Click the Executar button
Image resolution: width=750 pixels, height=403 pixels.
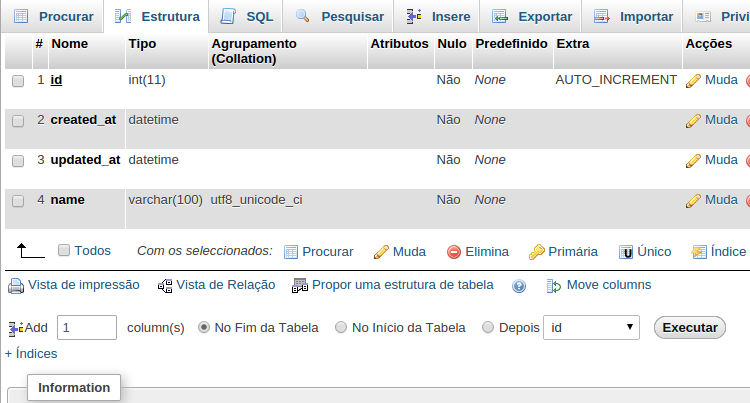click(690, 327)
